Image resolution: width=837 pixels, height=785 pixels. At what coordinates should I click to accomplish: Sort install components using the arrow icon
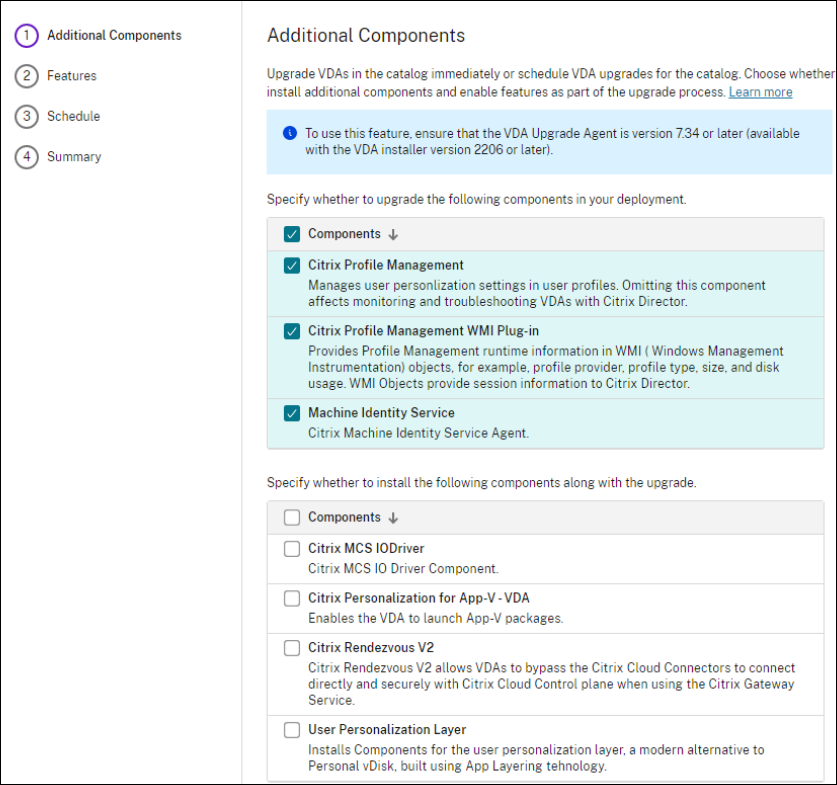393,518
